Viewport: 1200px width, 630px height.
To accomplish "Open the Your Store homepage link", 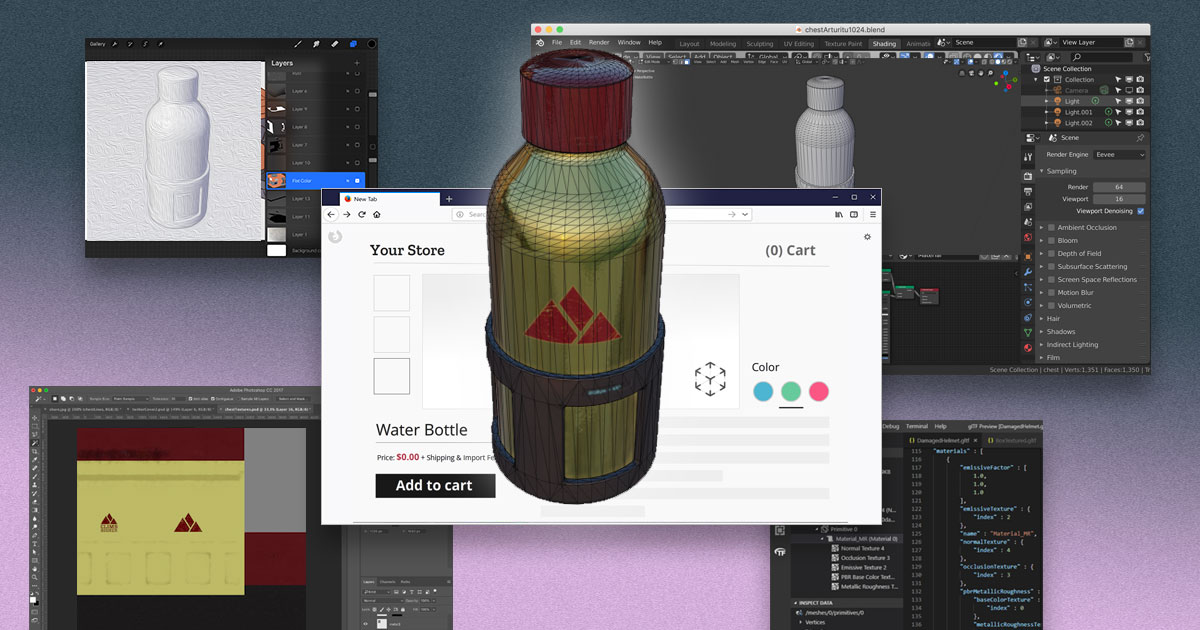I will [405, 250].
